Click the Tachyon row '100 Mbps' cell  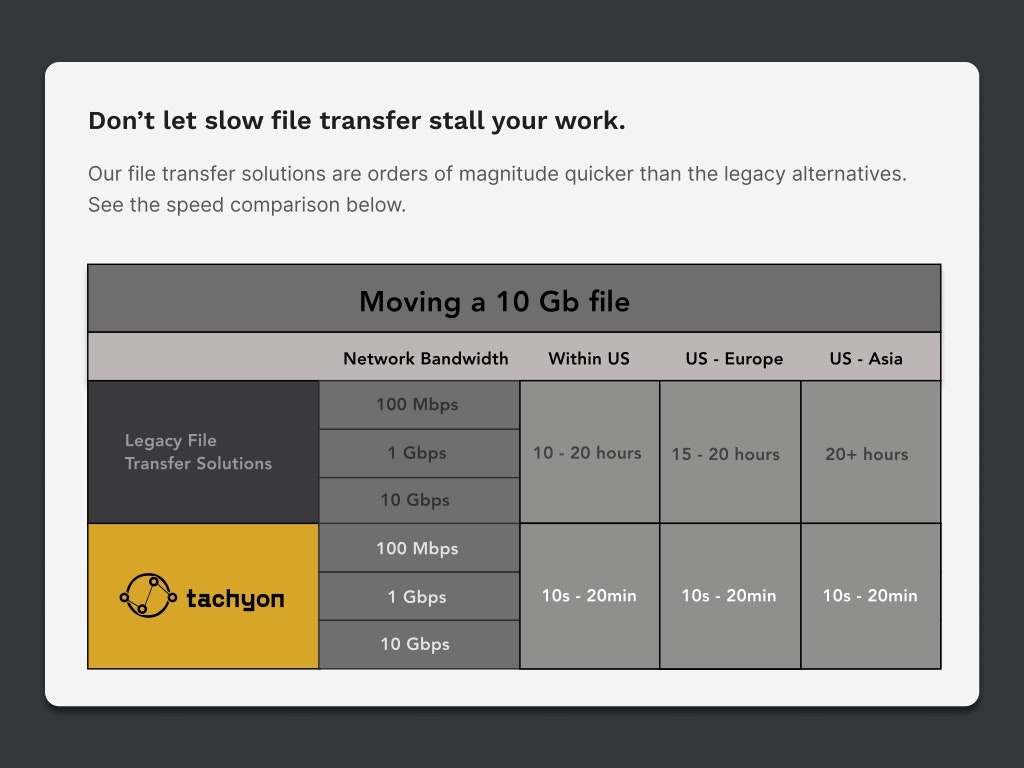pyautogui.click(x=419, y=548)
